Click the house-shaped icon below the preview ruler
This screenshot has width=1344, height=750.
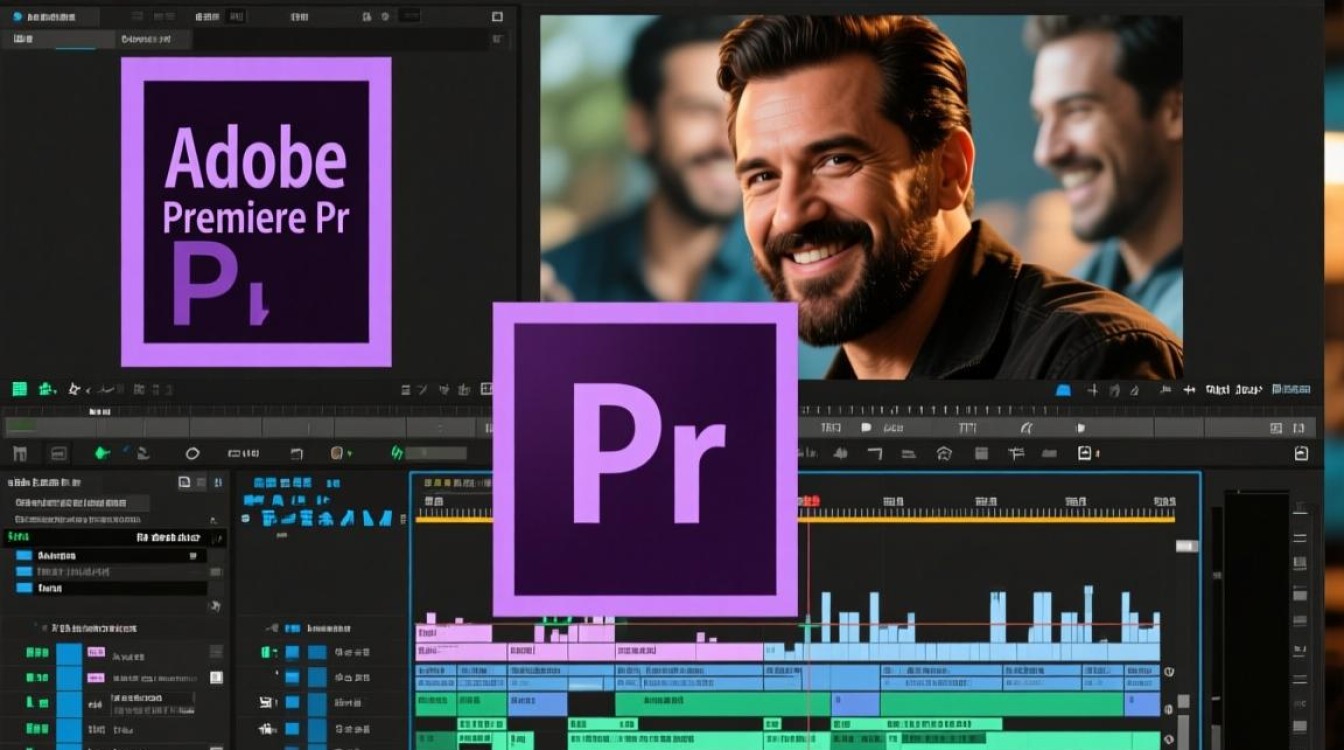pyautogui.click(x=944, y=454)
